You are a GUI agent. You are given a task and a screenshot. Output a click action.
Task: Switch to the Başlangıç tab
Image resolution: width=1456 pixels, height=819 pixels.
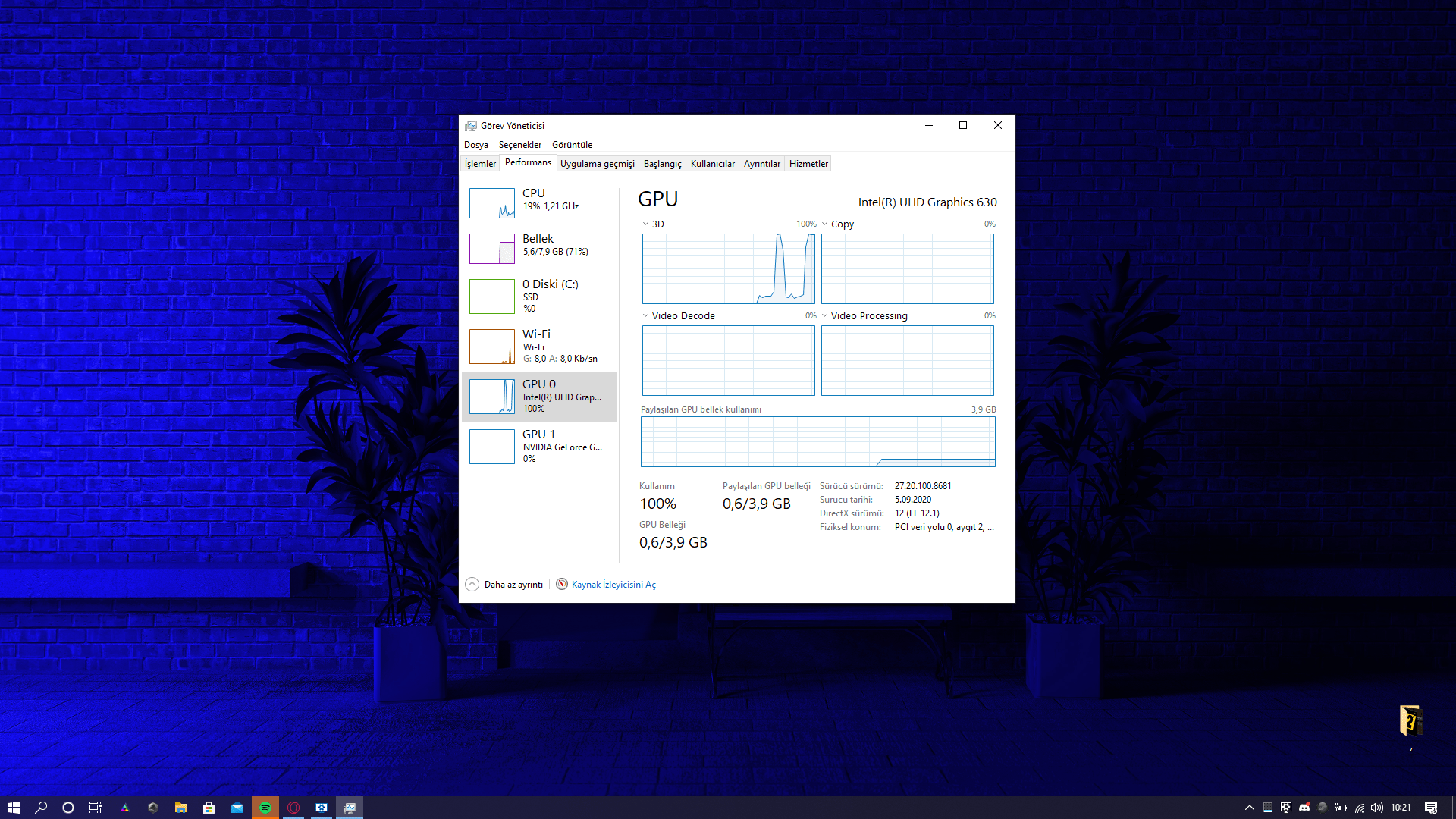pos(662,164)
